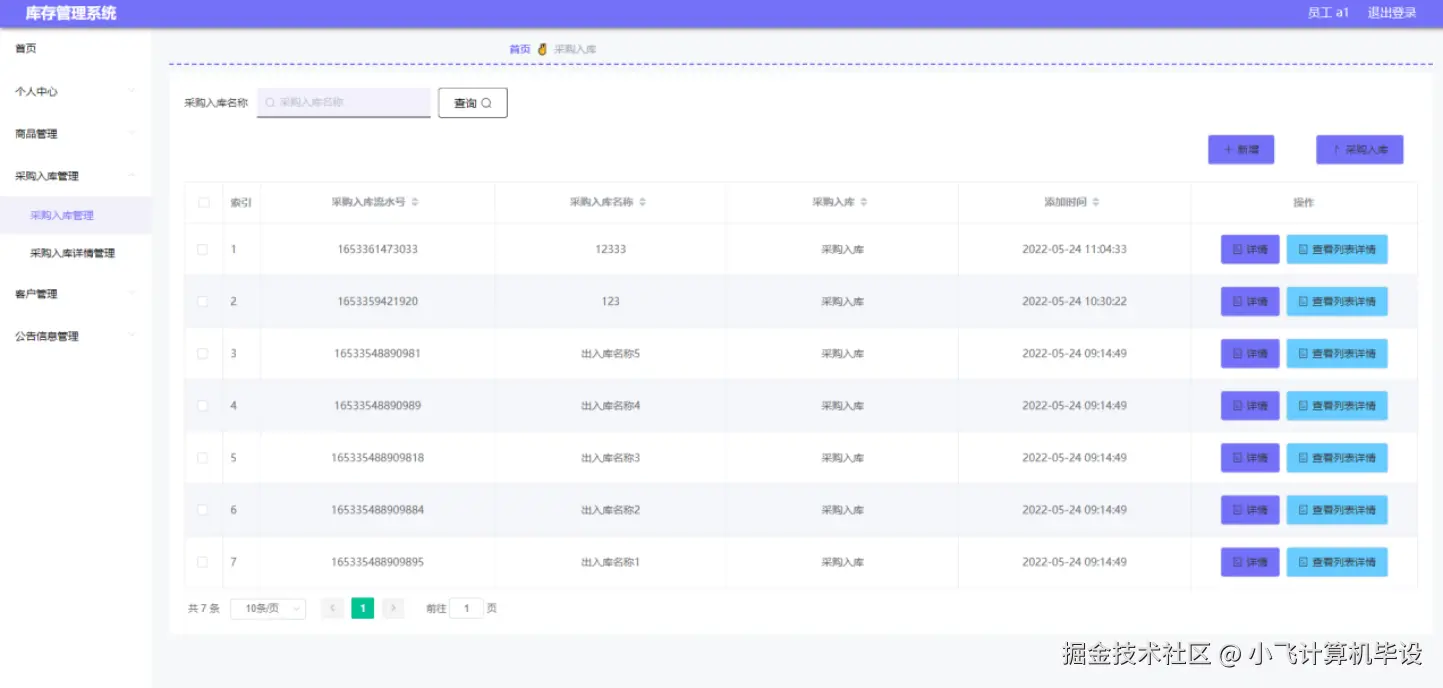The height and width of the screenshot is (688, 1443).
Task: Click previous page arrow in pagination
Action: pos(332,608)
